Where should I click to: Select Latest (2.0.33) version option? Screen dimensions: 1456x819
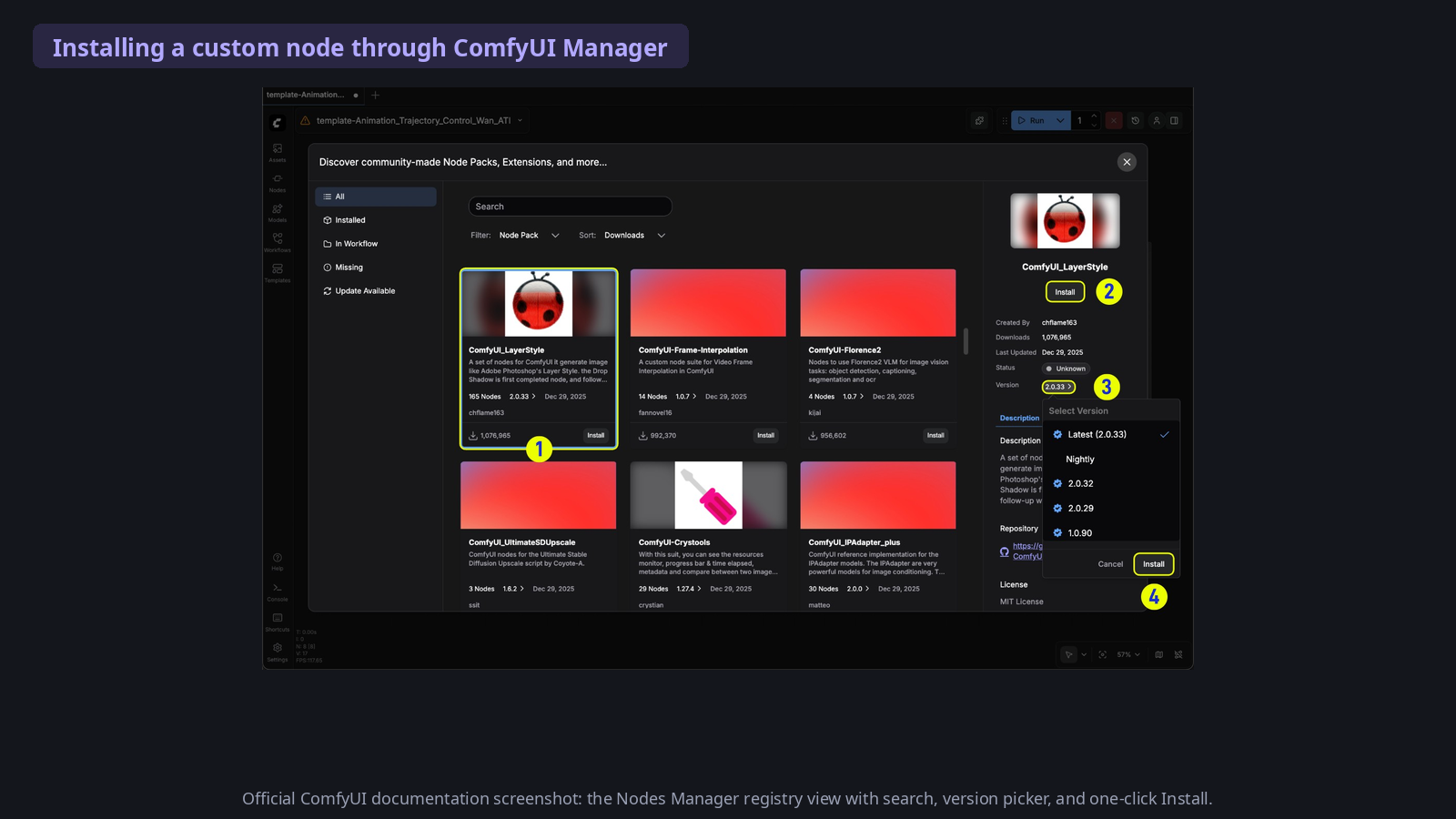[x=1111, y=435]
